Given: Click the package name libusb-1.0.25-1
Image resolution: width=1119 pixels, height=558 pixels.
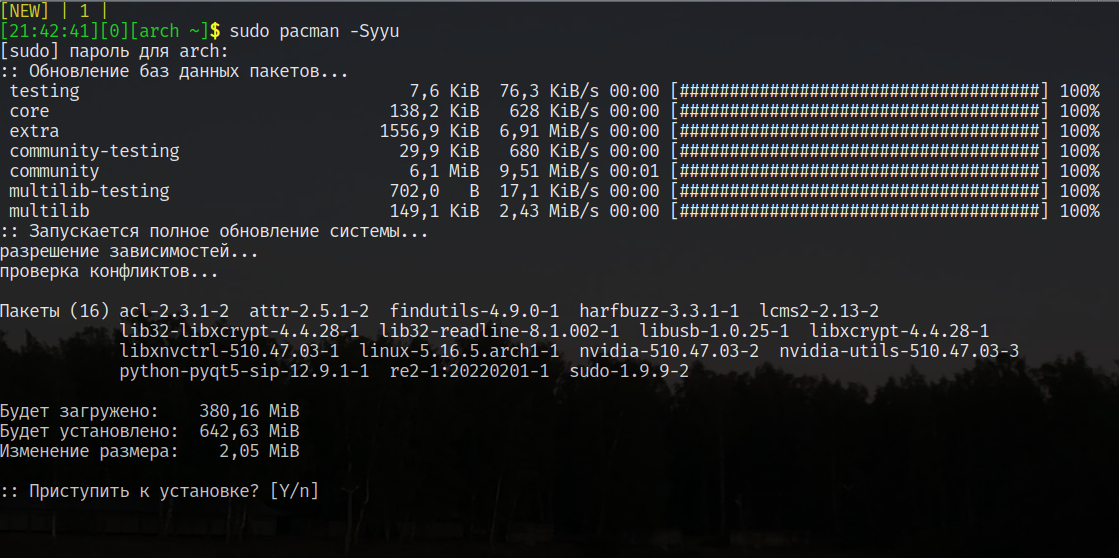Looking at the screenshot, I should pyautogui.click(x=714, y=331).
